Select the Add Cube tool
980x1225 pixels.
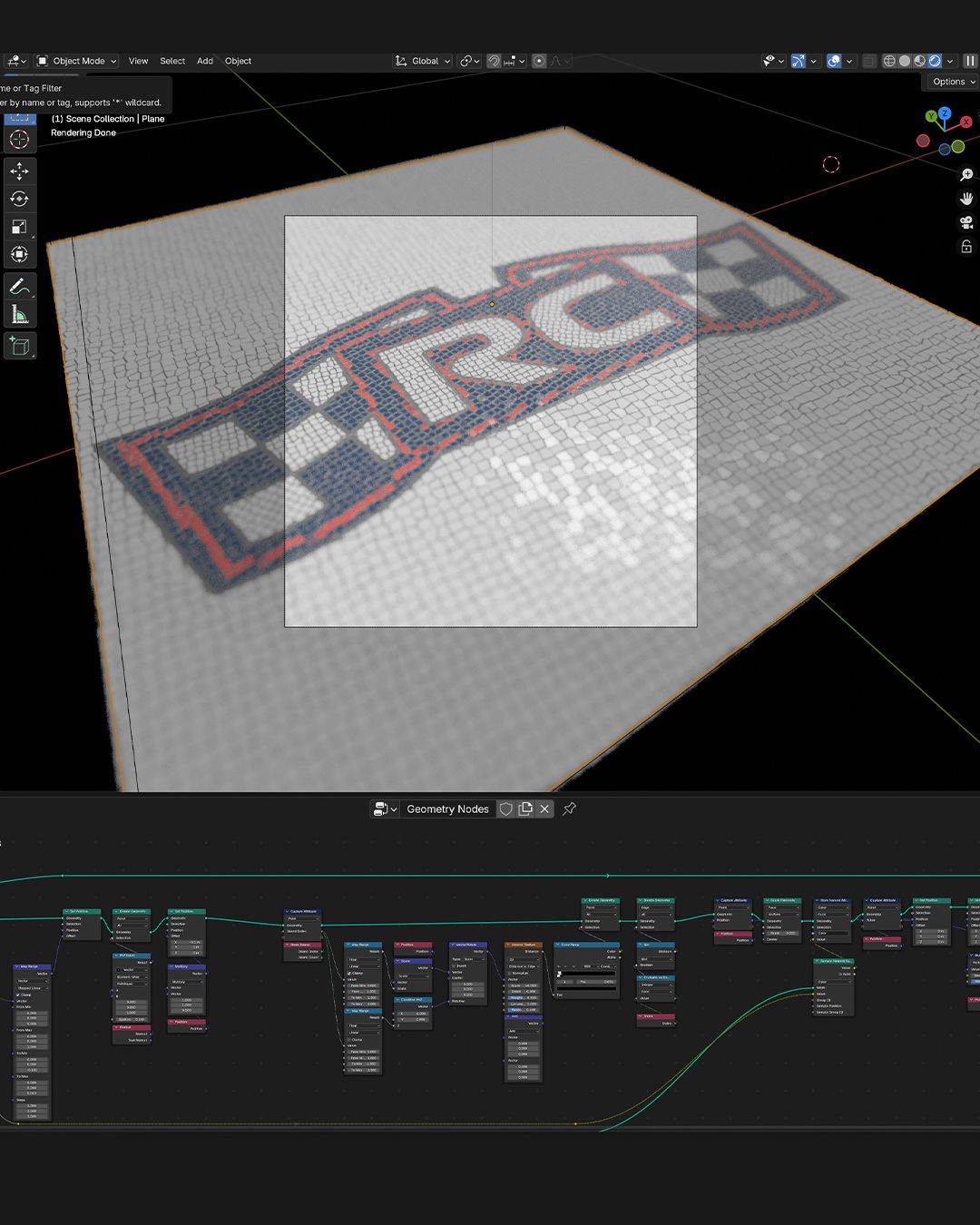coord(19,346)
